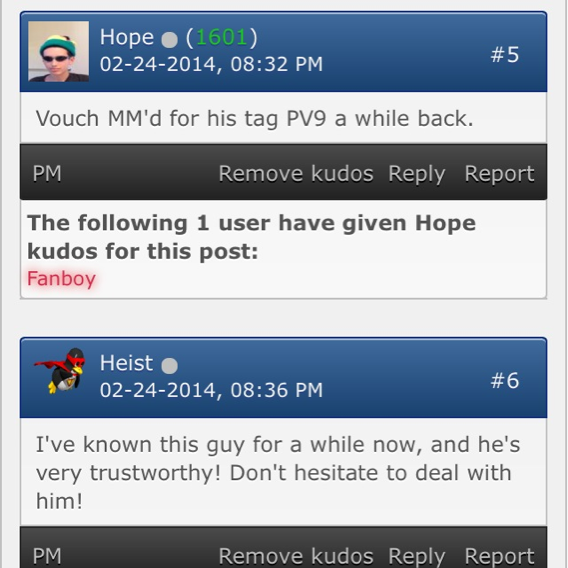
Task: Click Heist's gray offline status dot
Action: [169, 366]
